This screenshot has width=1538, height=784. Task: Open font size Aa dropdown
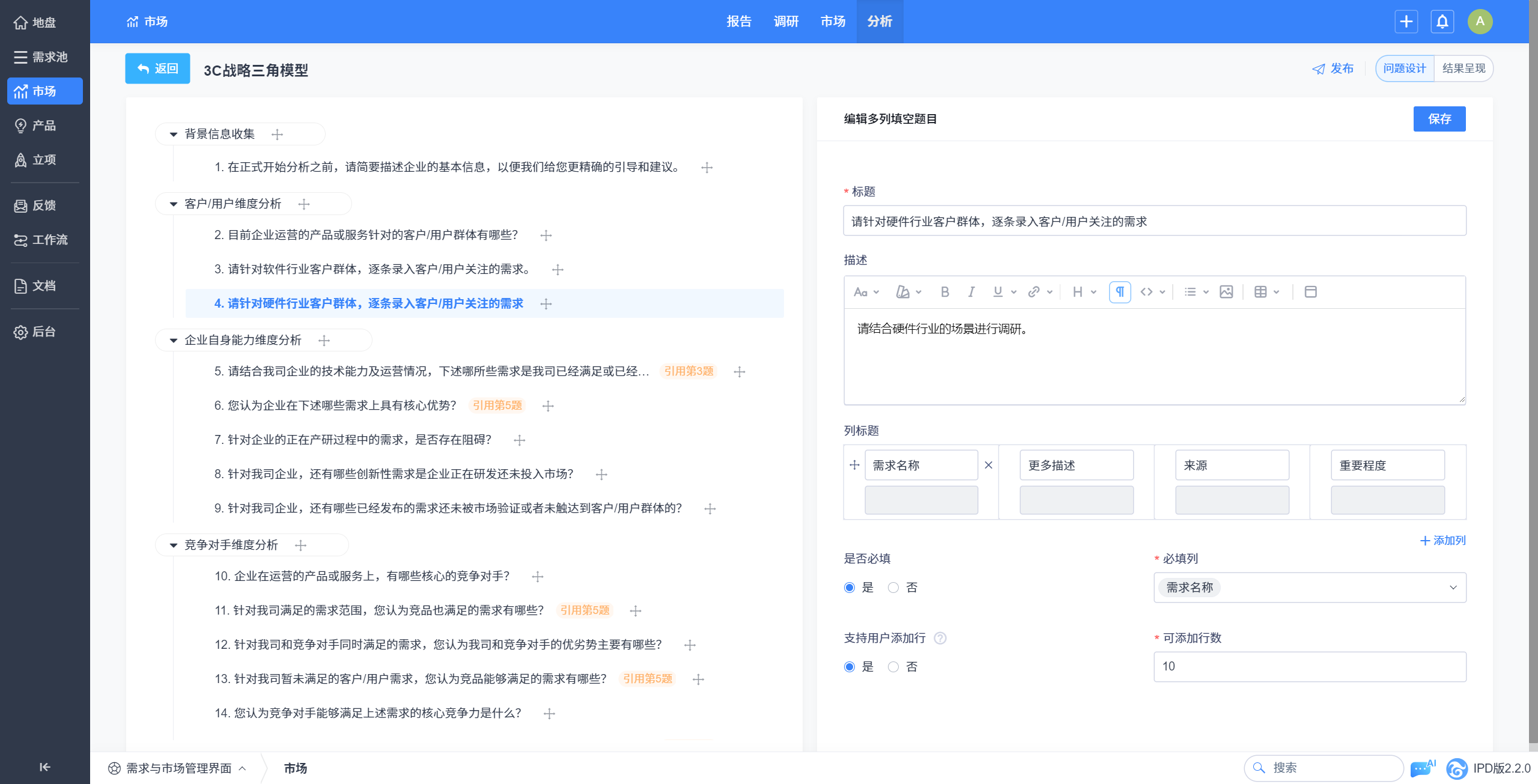point(866,292)
